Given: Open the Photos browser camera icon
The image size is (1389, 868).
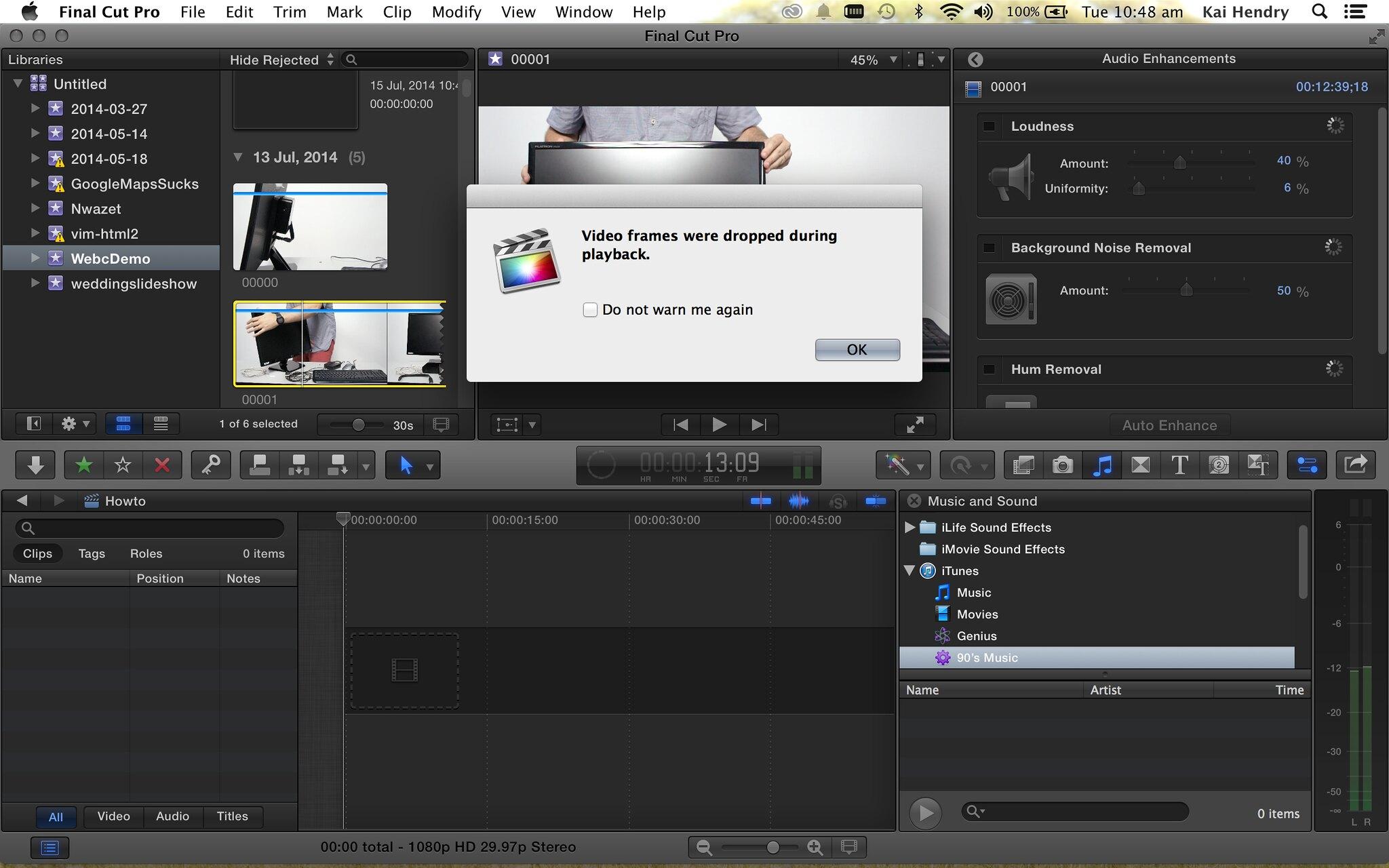Looking at the screenshot, I should [1062, 465].
